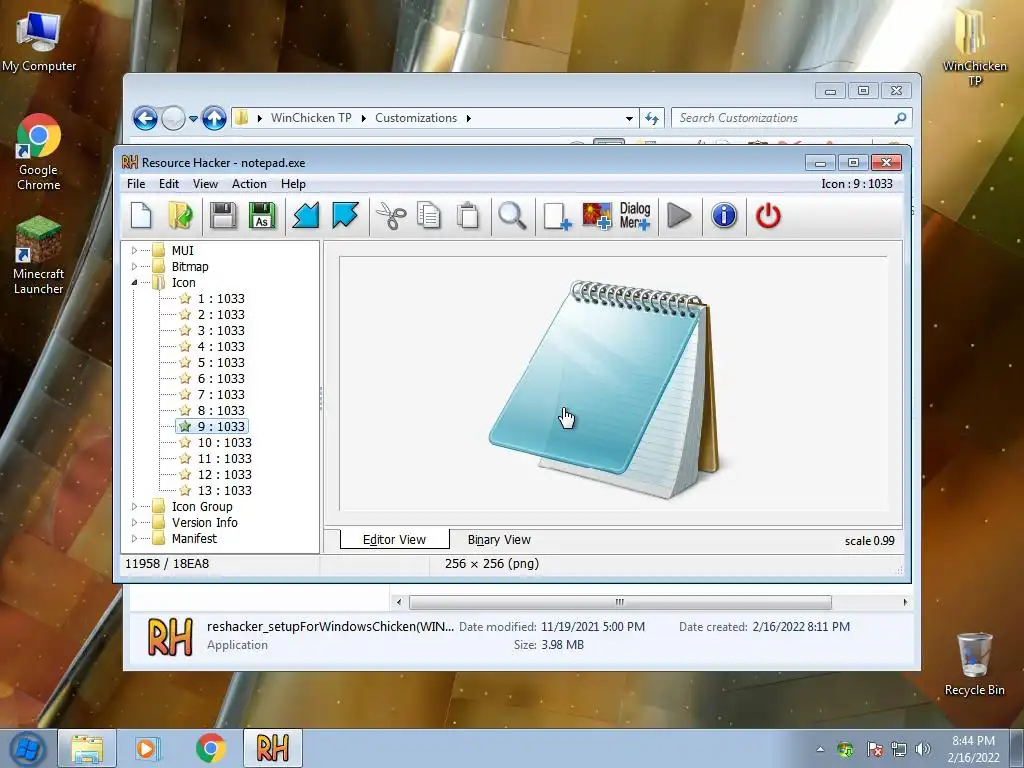
Task: Select the reshacker setup RH file icon in Explorer details
Action: point(170,636)
